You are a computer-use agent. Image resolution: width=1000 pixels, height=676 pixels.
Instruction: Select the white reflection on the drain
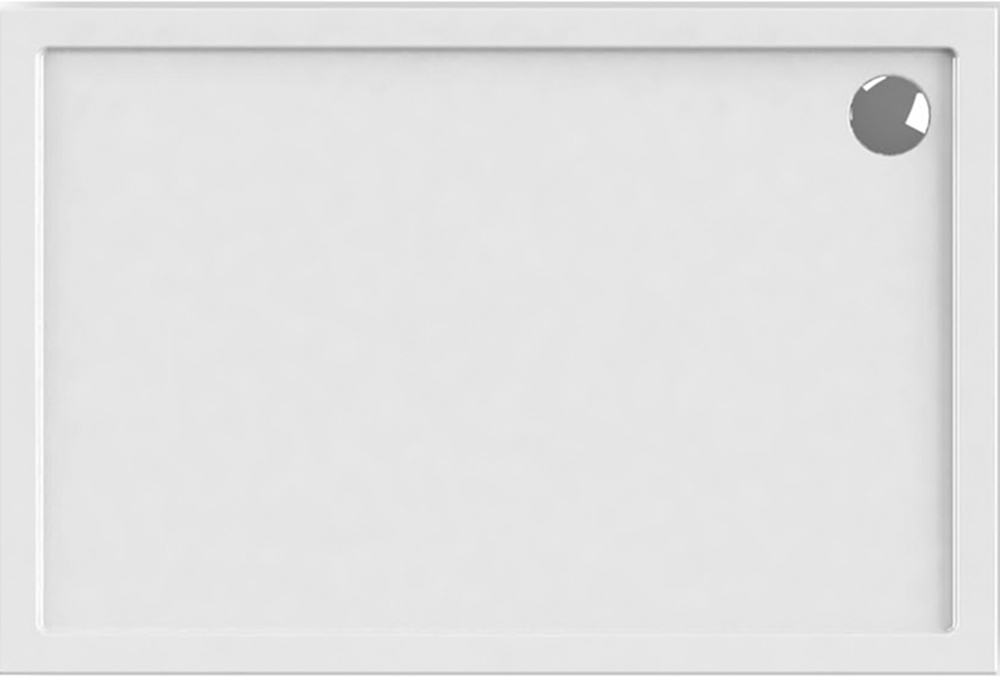click(x=918, y=112)
